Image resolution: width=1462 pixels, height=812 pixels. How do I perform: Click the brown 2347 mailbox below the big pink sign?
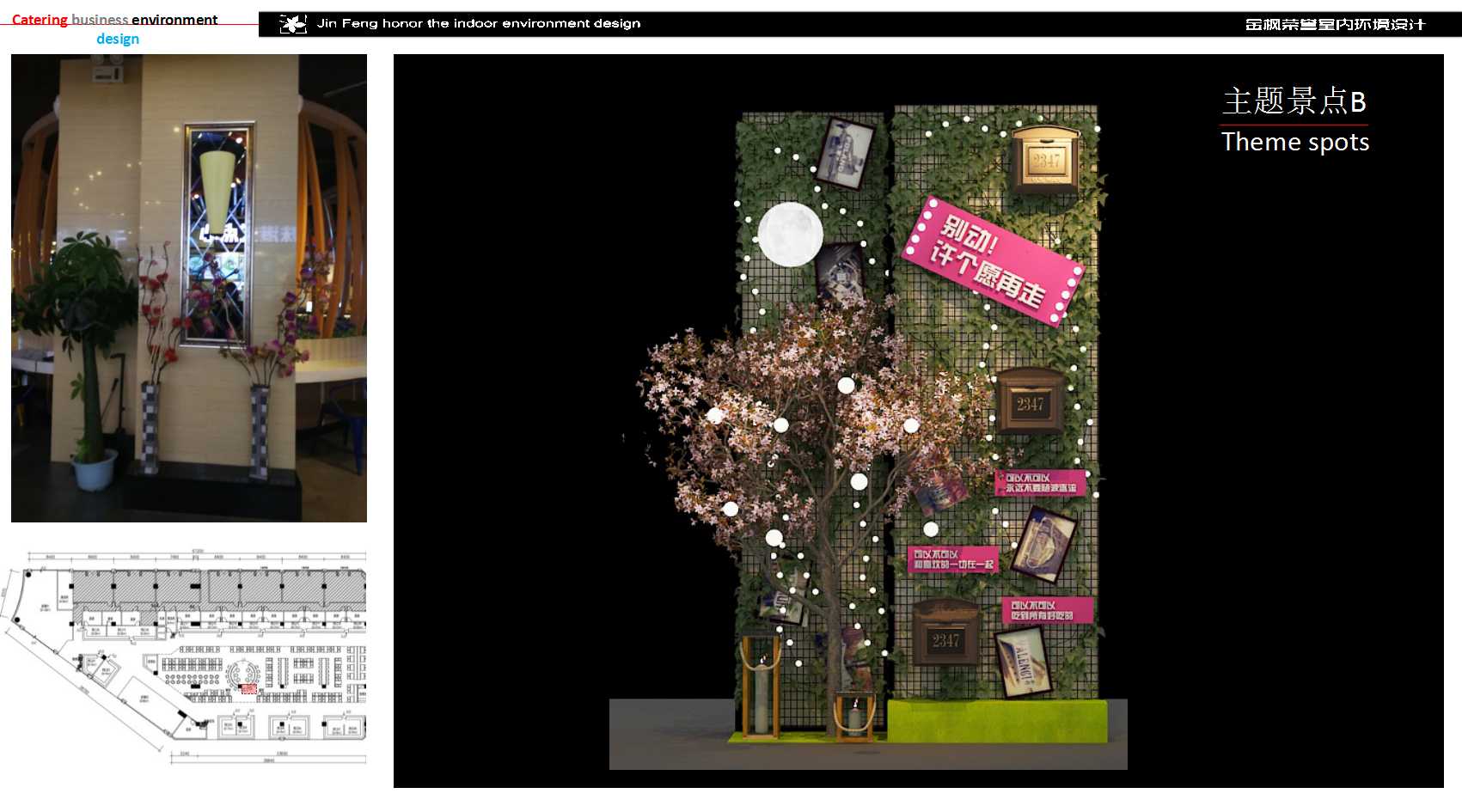click(x=1030, y=403)
